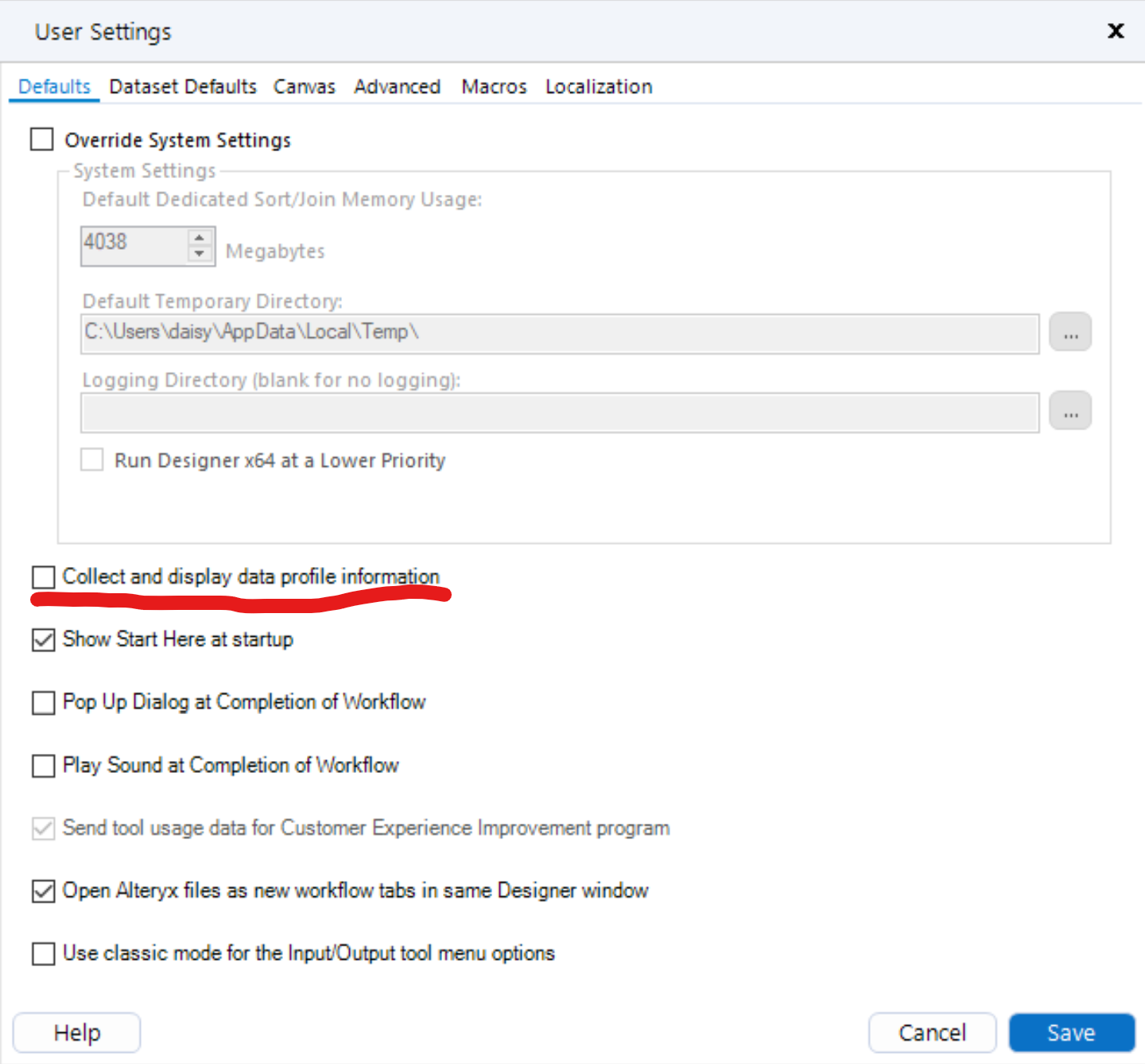This screenshot has width=1145, height=1064.
Task: Enable Collect and display data profile information
Action: pos(42,576)
